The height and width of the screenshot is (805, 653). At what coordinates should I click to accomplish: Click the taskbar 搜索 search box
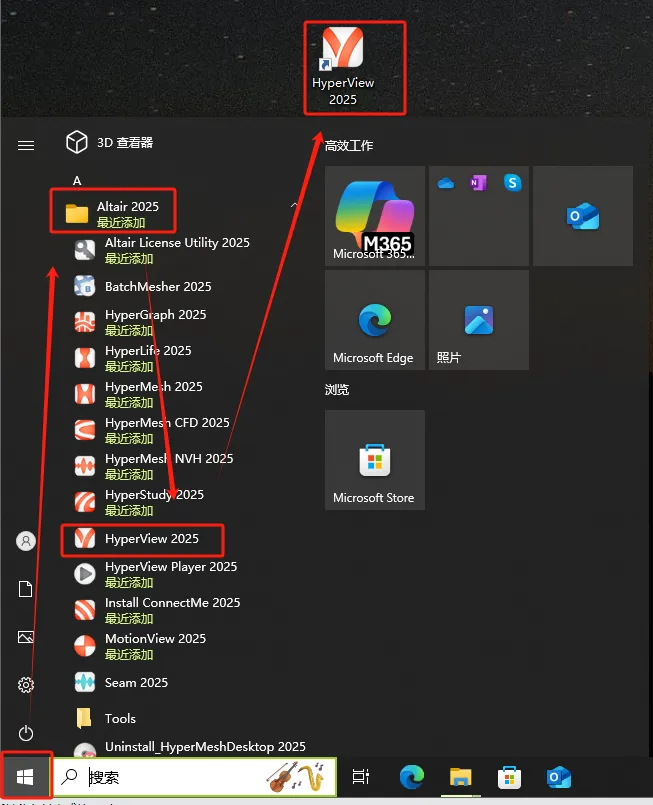[x=195, y=777]
